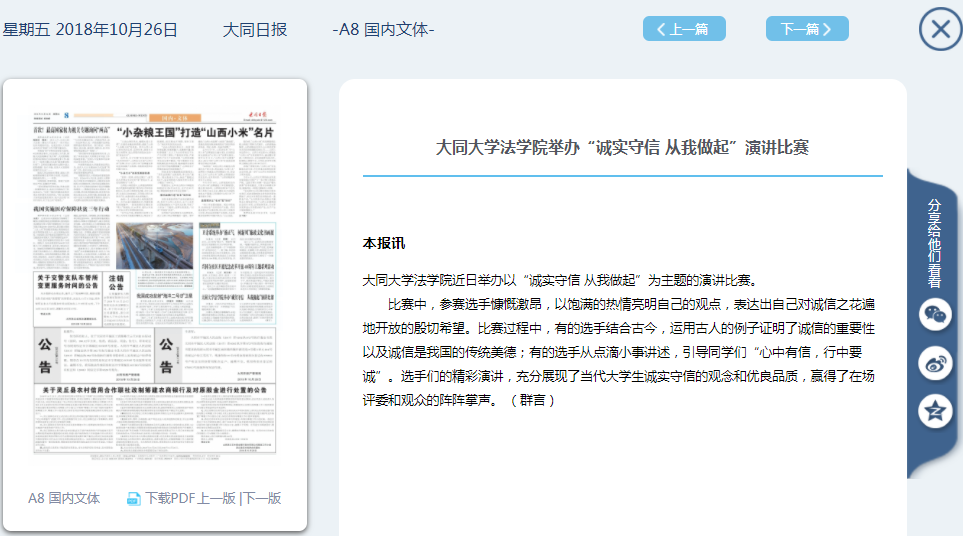Click the PDF file icon
Image resolution: width=963 pixels, height=536 pixels.
click(133, 499)
